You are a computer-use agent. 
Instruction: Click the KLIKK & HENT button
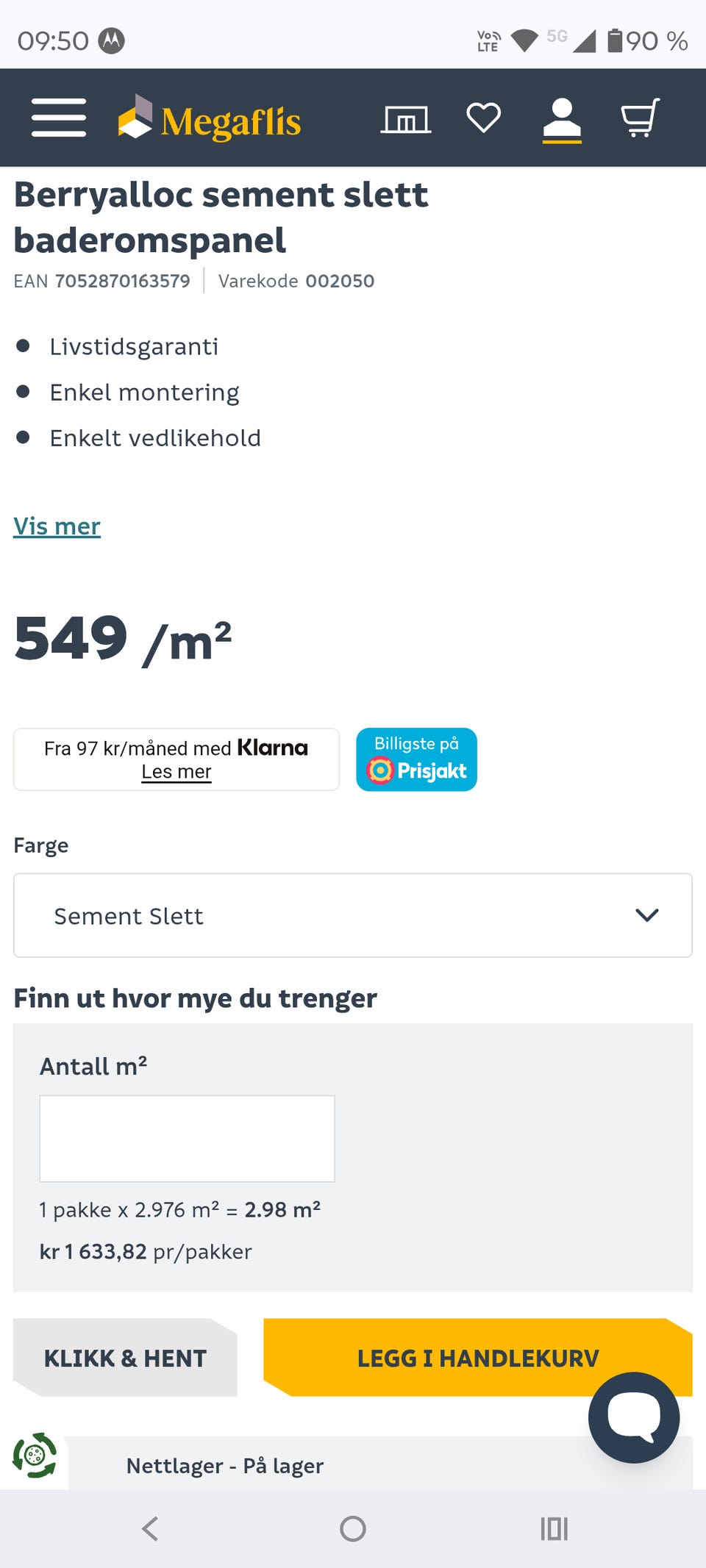125,1357
